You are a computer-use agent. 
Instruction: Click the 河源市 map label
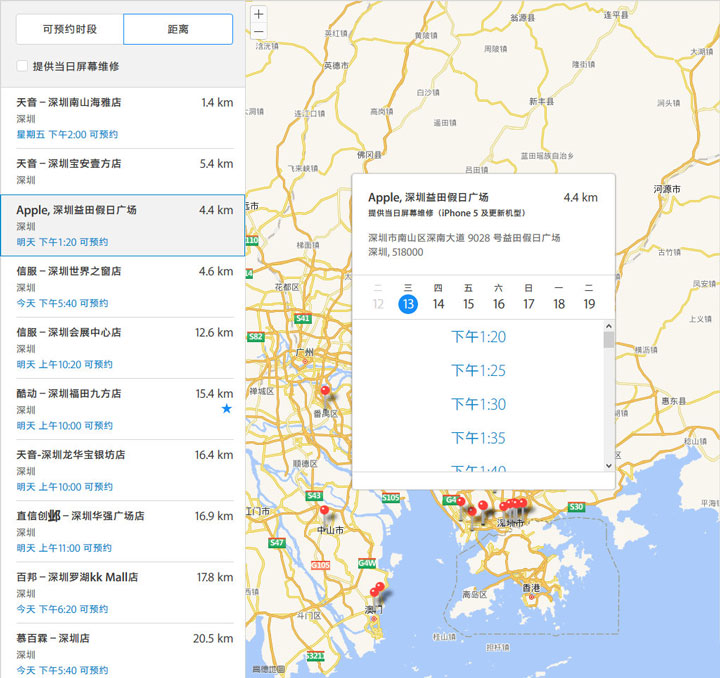pyautogui.click(x=667, y=189)
